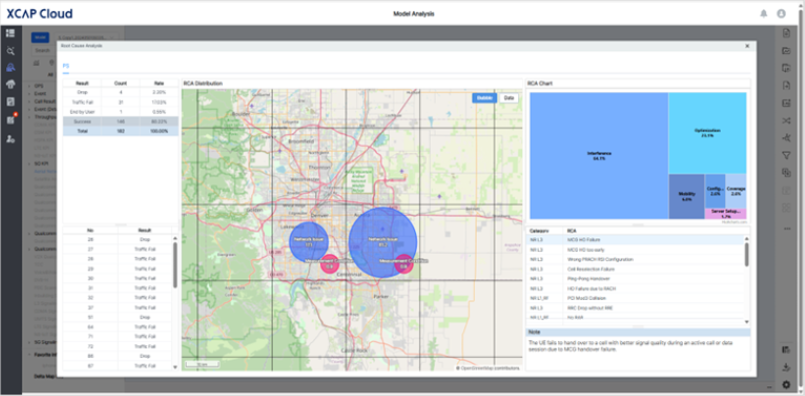Toggle the Data map view

[509, 98]
